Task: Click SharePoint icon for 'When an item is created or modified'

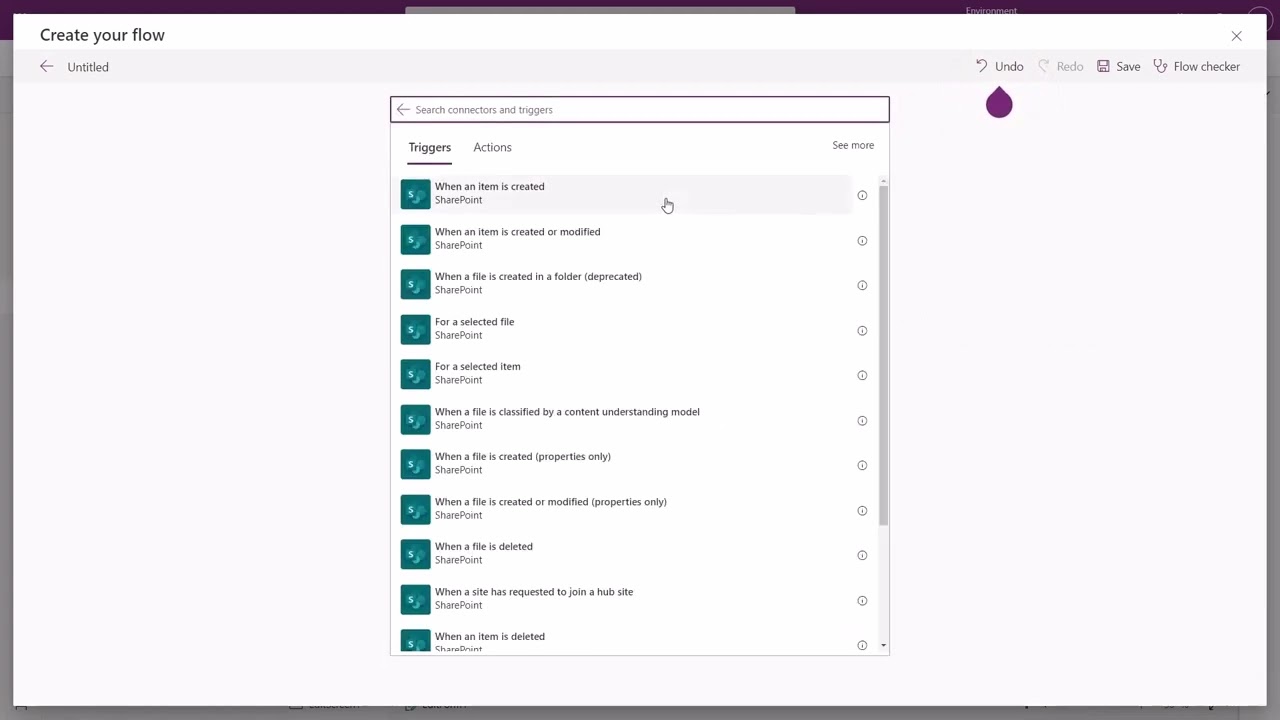Action: (x=415, y=239)
